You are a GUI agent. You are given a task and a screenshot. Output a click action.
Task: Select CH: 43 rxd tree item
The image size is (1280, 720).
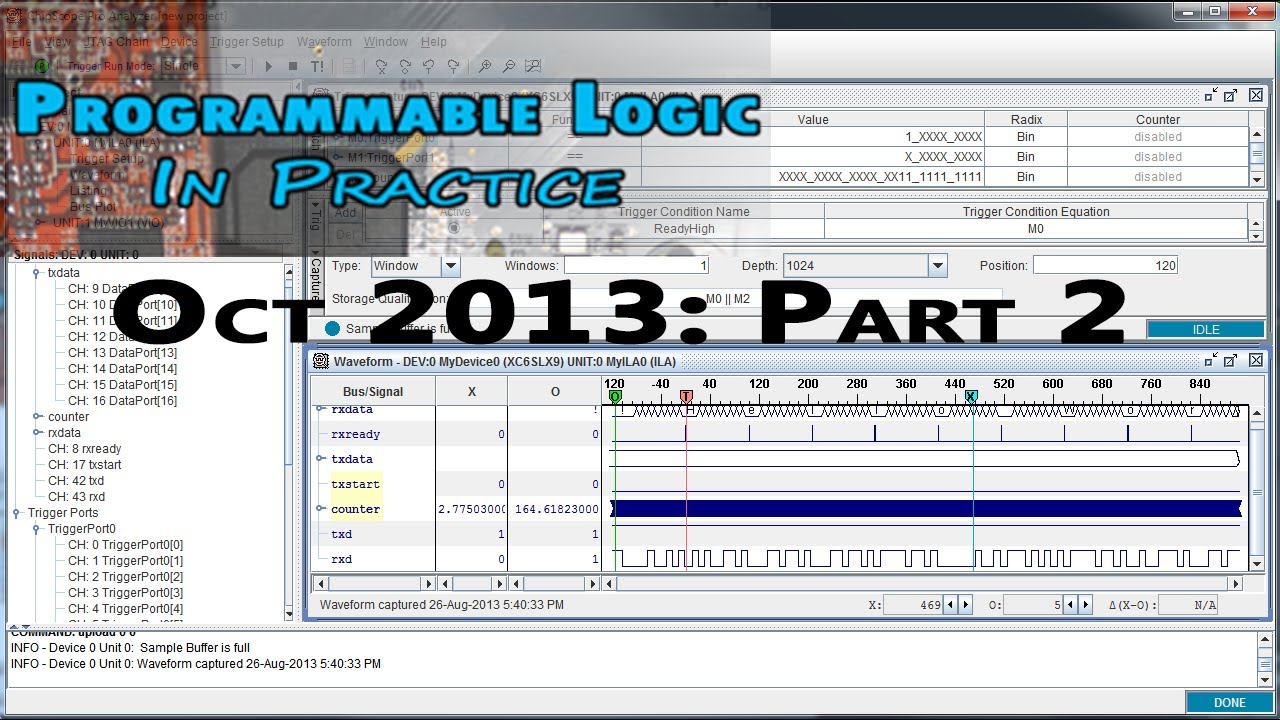coord(76,497)
